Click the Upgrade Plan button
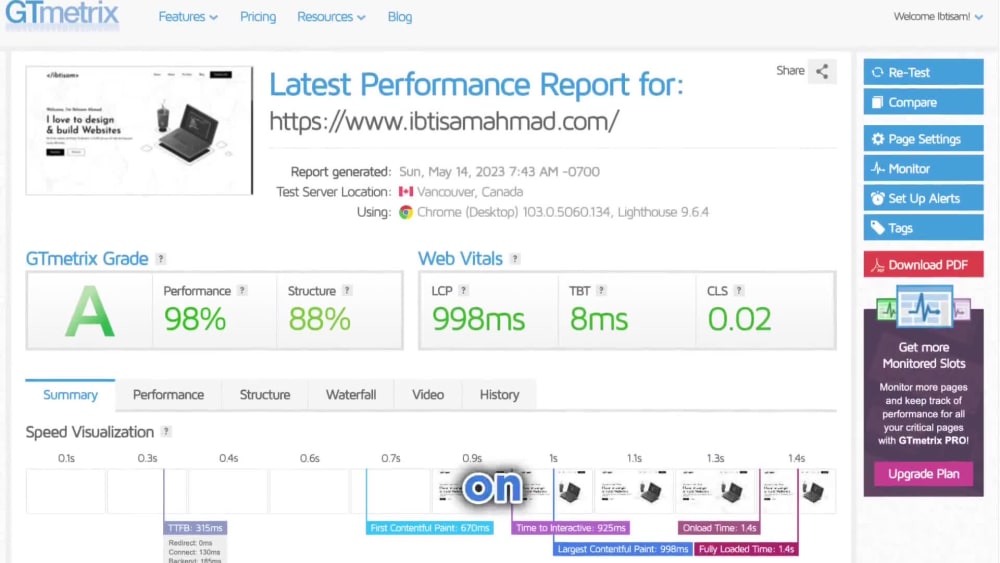Viewport: 1000px width, 563px height. (923, 474)
